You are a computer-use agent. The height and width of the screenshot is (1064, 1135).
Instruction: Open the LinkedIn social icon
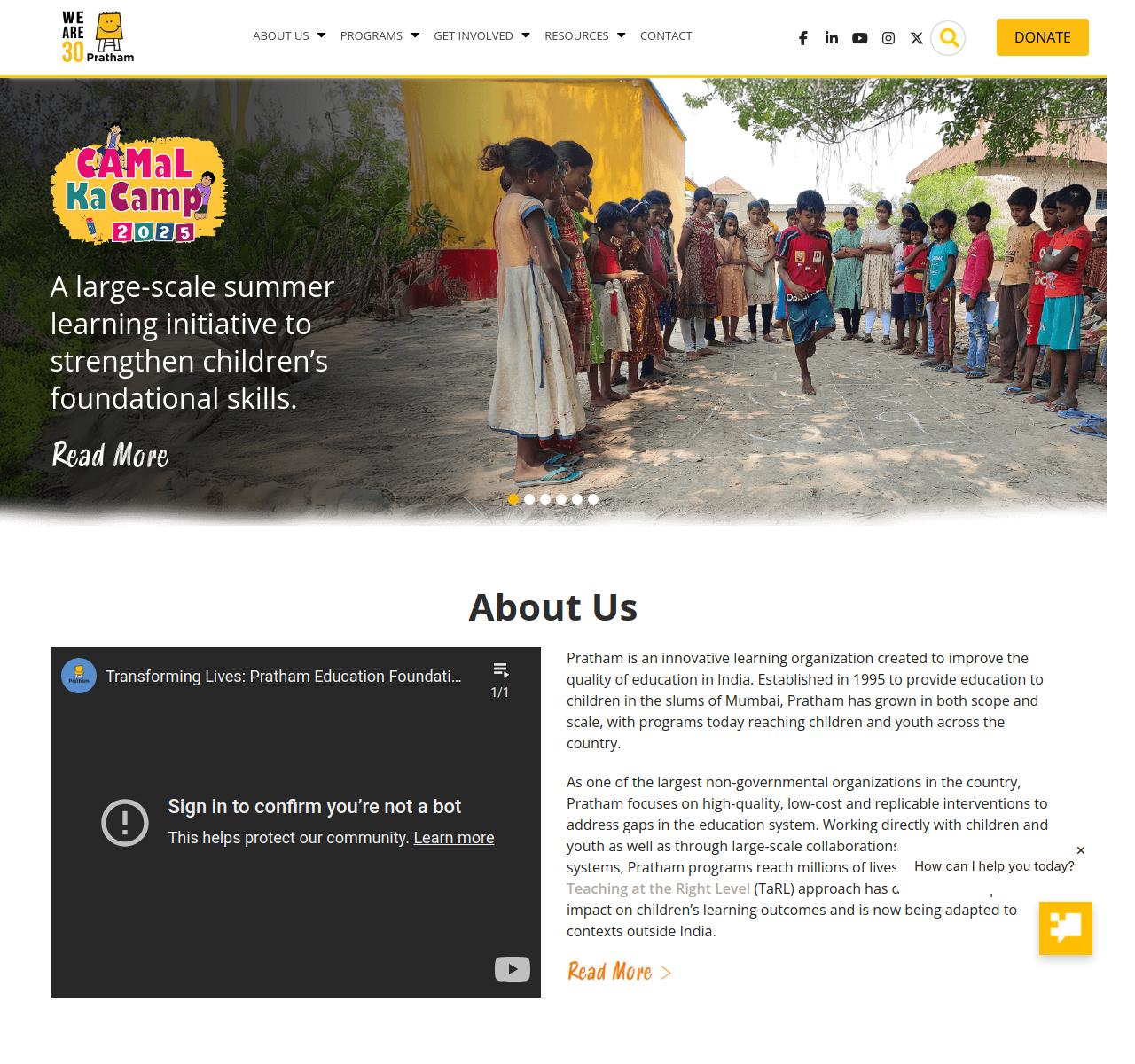(x=831, y=37)
